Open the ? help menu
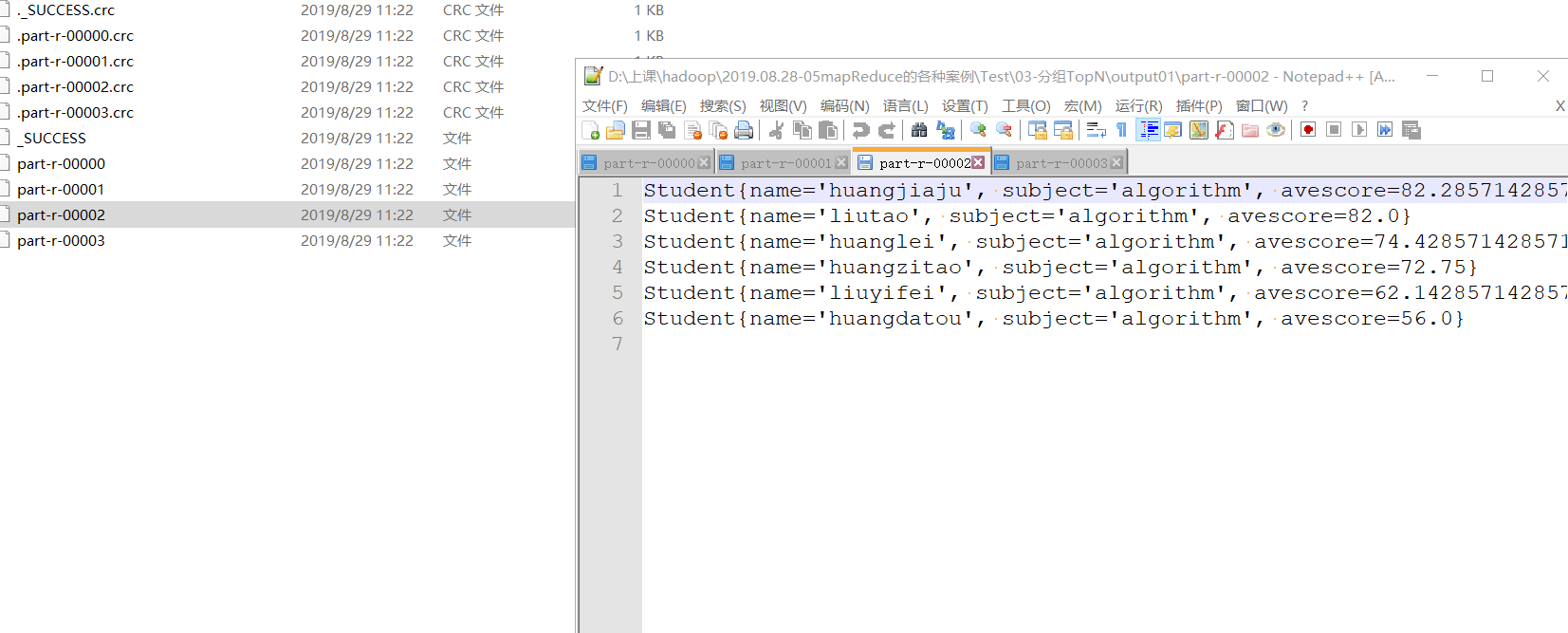The width and height of the screenshot is (1568, 633). (1304, 105)
